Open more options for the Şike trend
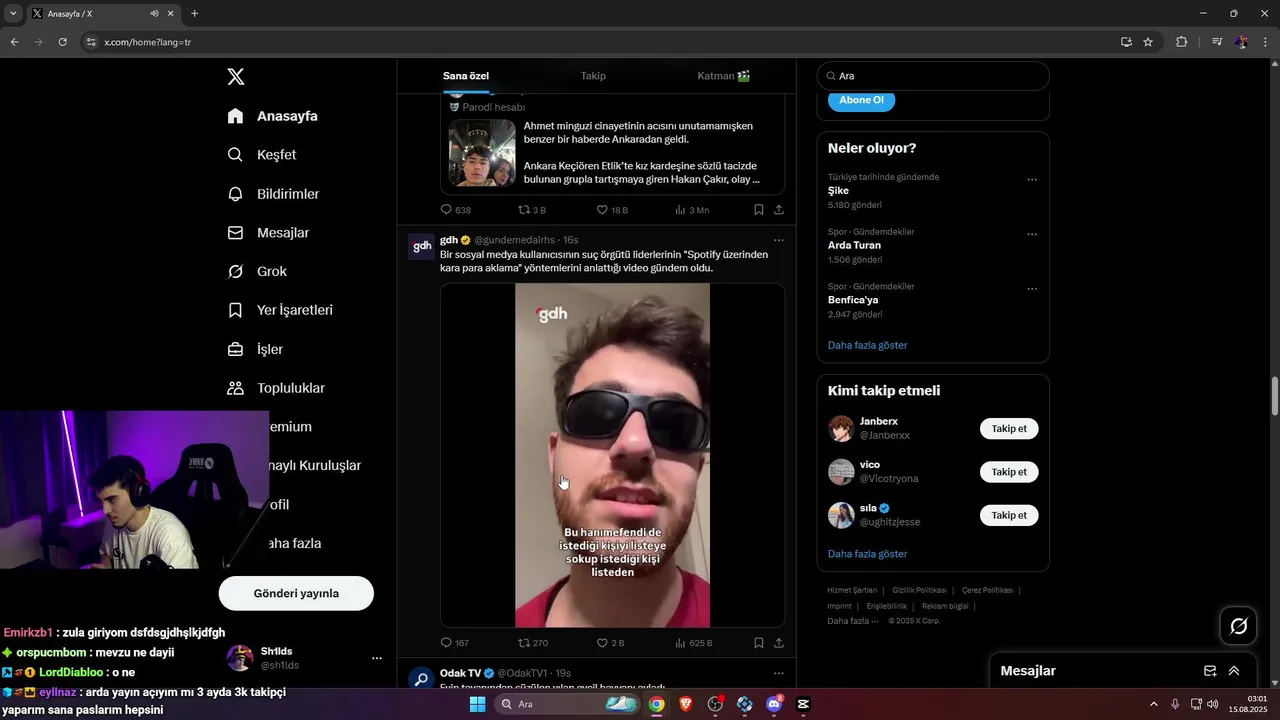Image resolution: width=1280 pixels, height=720 pixels. (x=1032, y=180)
